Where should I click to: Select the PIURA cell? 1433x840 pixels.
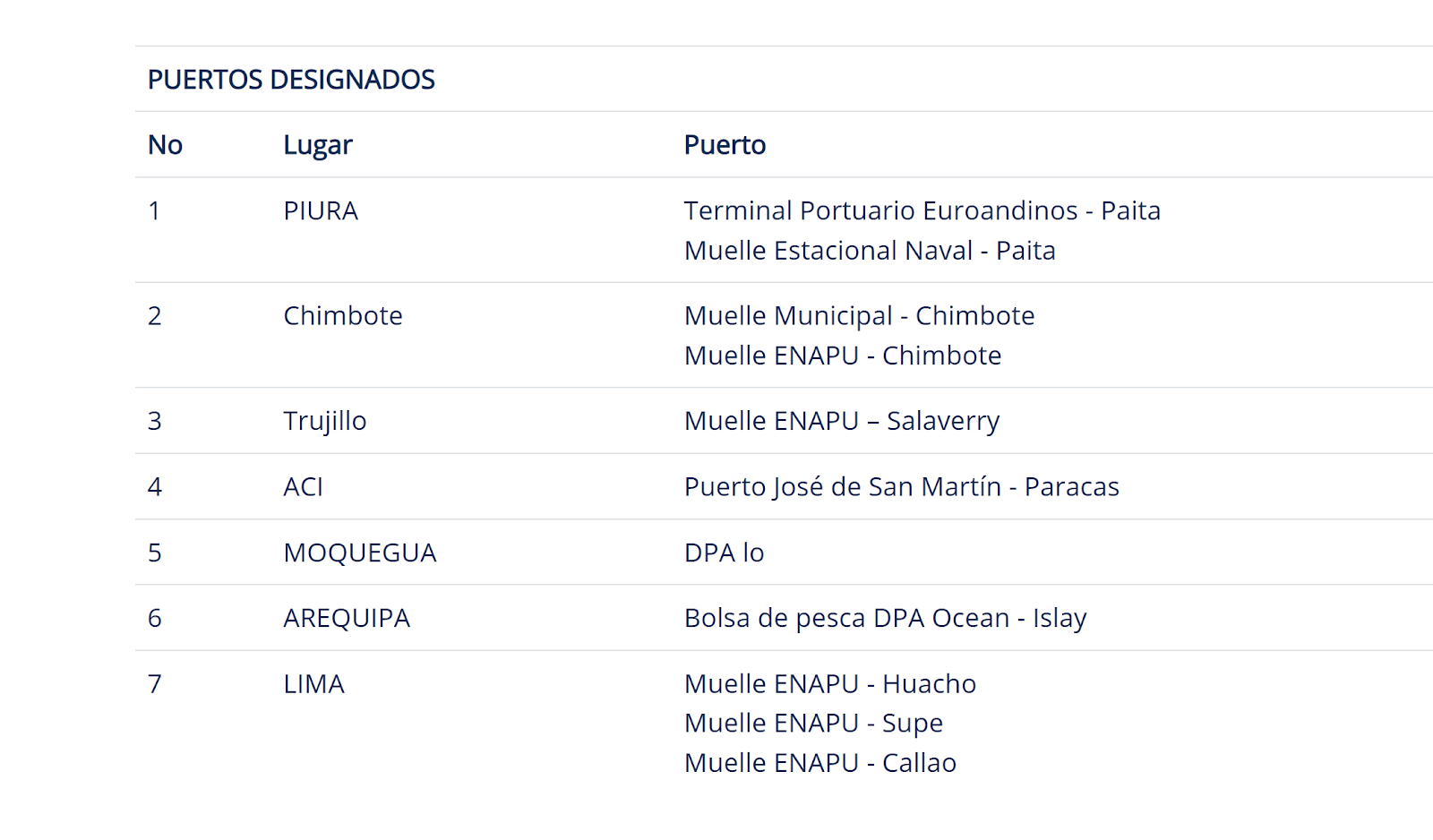pyautogui.click(x=321, y=210)
